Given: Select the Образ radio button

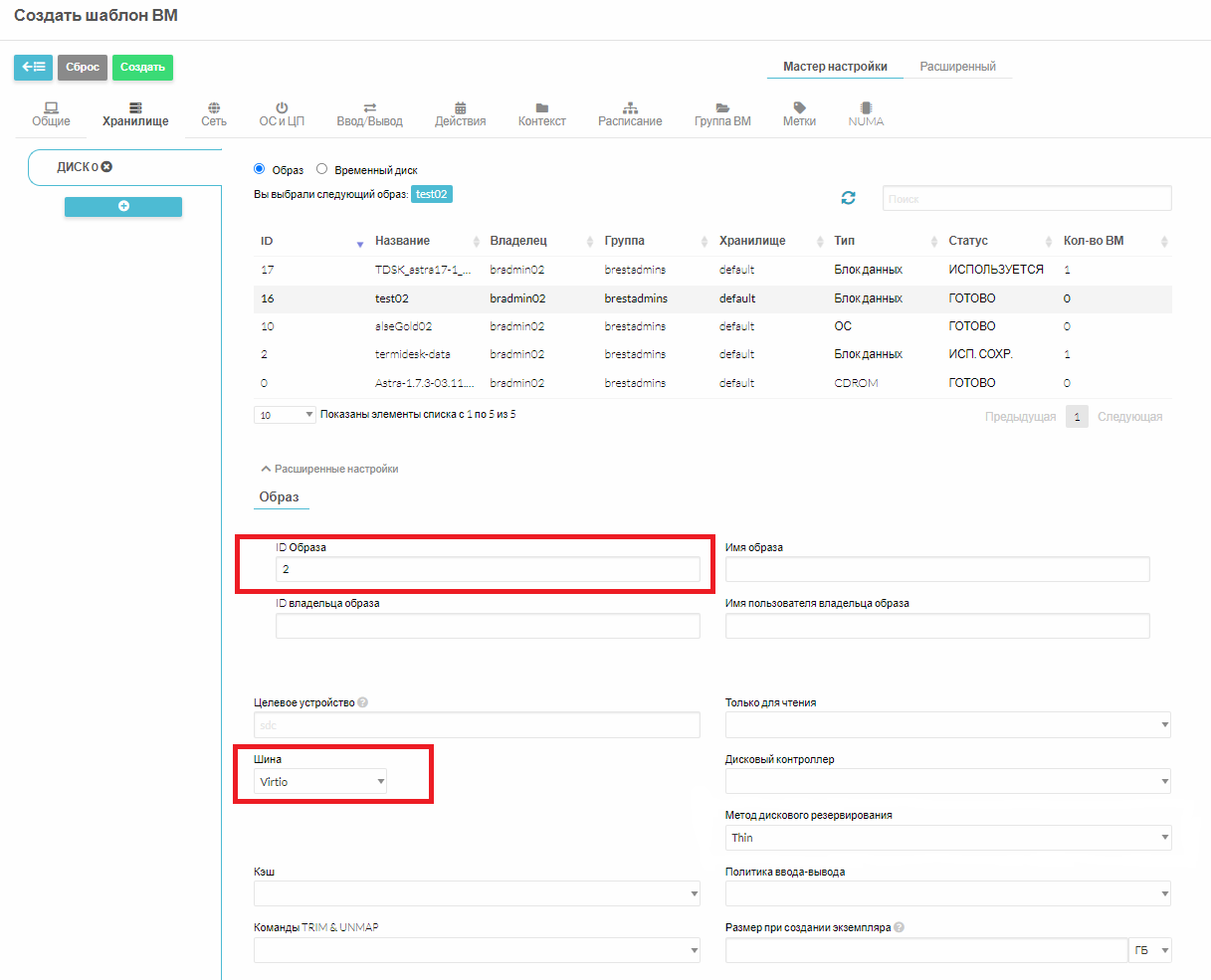Looking at the screenshot, I should pos(260,169).
